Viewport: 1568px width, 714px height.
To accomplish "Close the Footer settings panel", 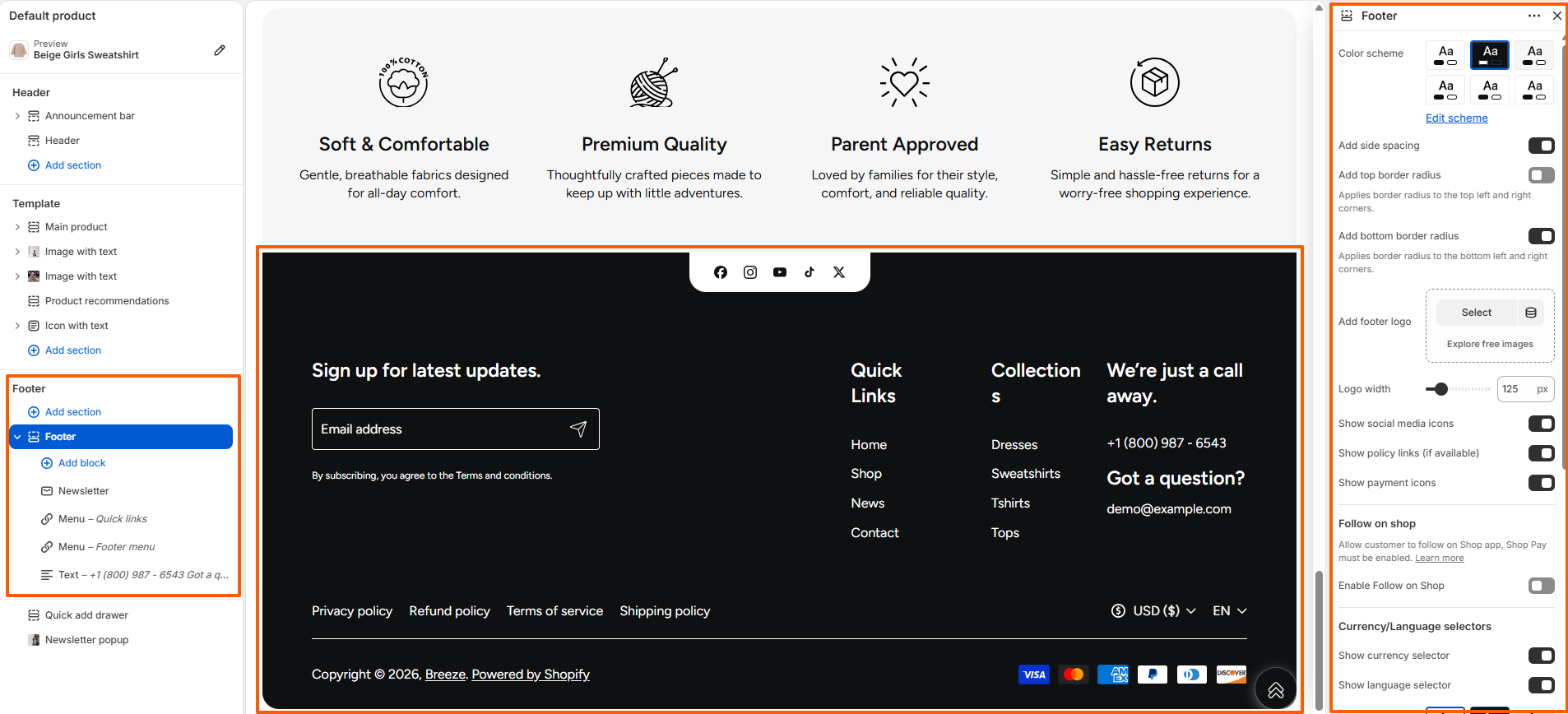I will point(1557,16).
